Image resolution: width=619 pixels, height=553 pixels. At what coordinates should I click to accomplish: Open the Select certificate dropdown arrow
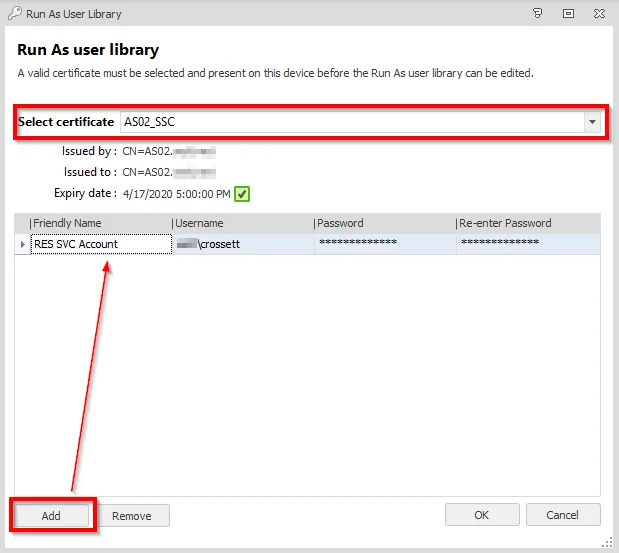coord(592,122)
